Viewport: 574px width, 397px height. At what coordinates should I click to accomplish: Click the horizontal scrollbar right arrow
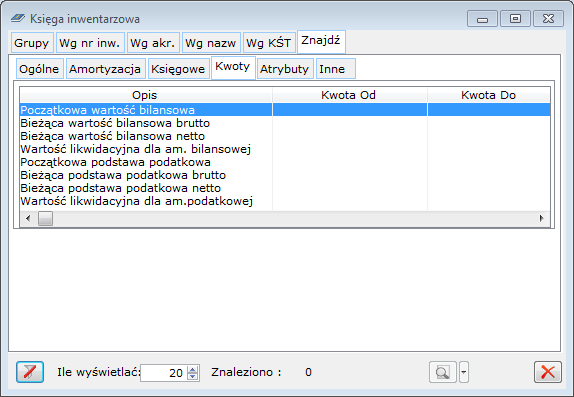(x=542, y=219)
